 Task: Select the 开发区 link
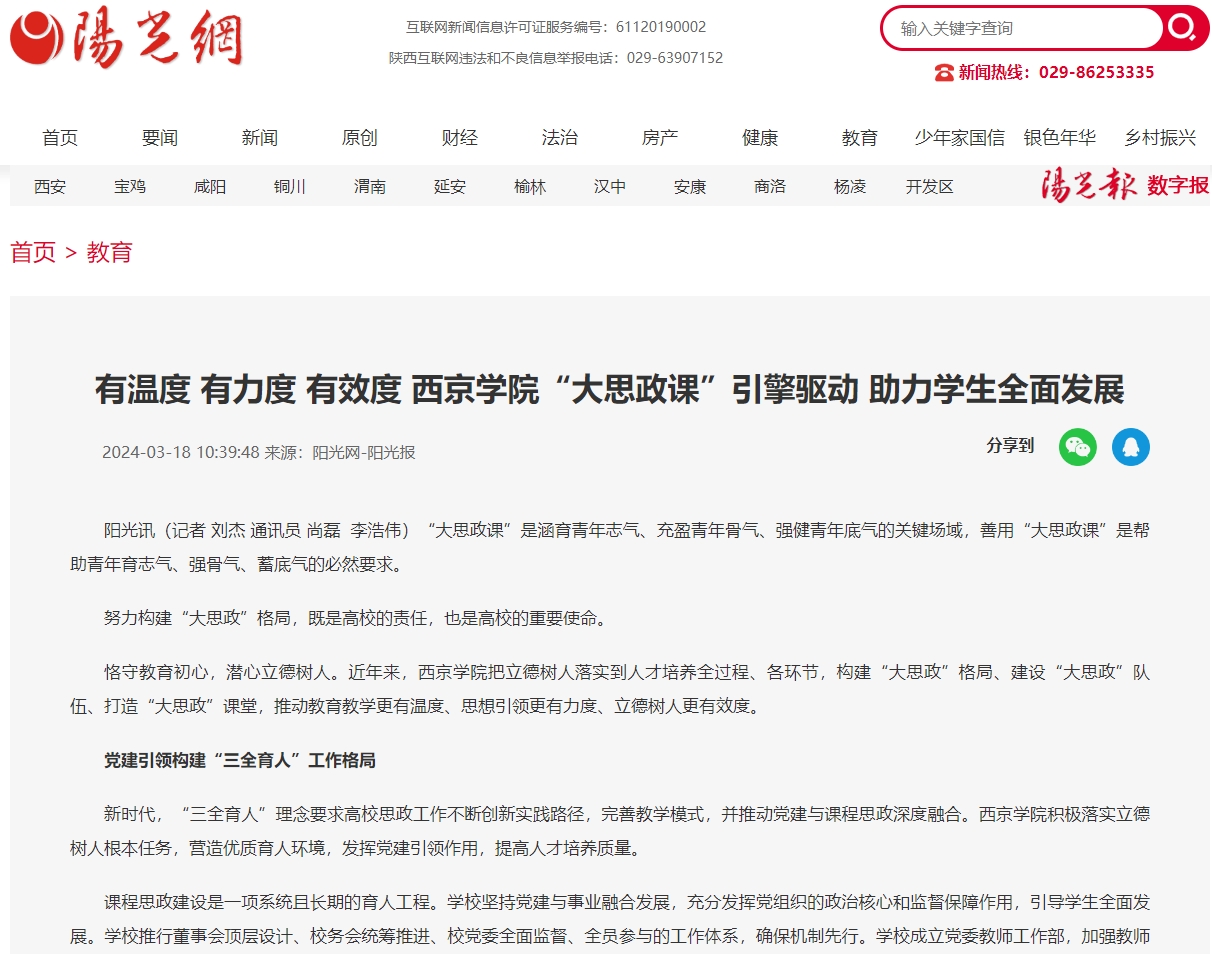[x=930, y=186]
